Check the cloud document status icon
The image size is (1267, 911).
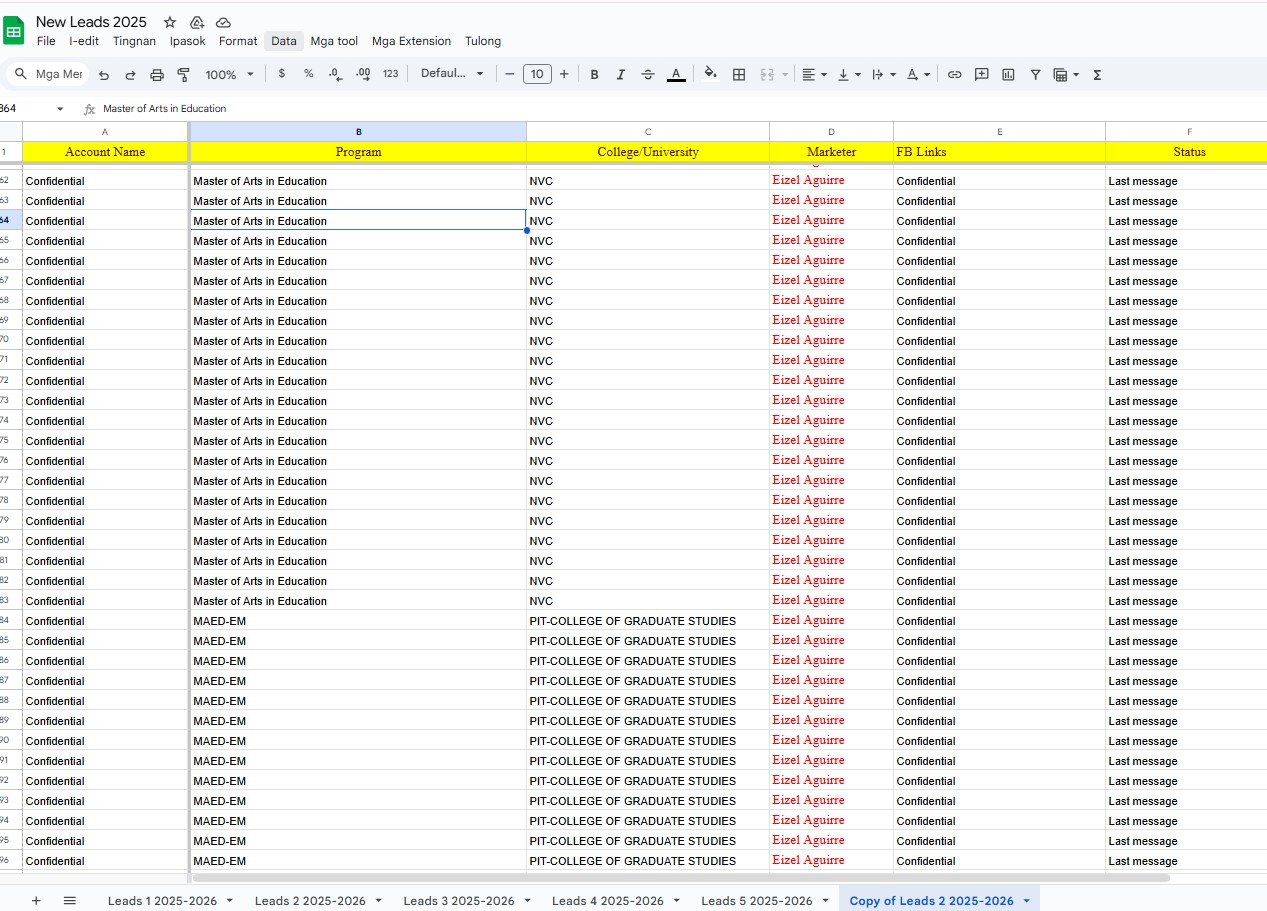point(224,22)
